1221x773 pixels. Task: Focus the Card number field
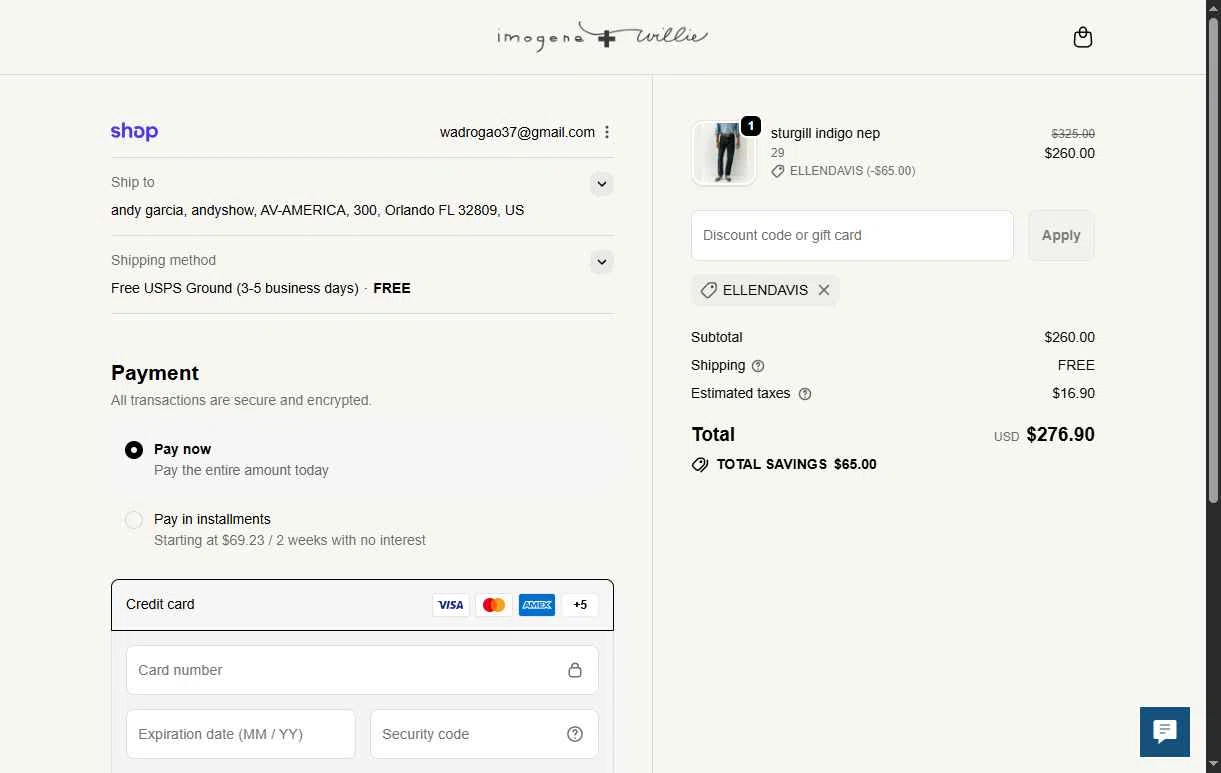[x=362, y=670]
